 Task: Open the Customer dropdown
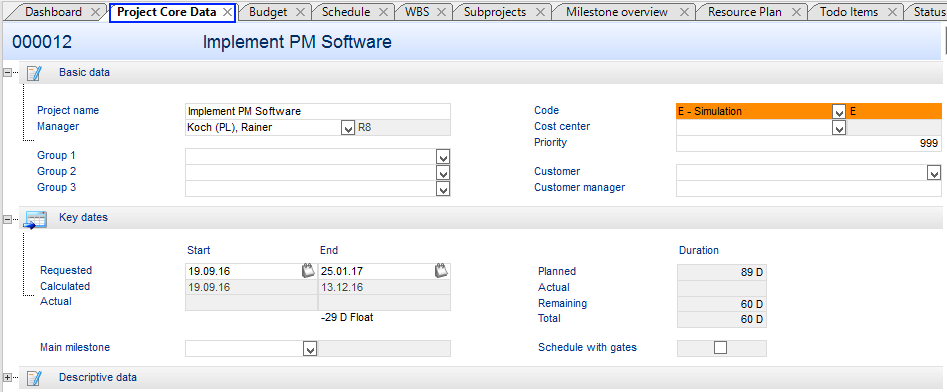(x=934, y=173)
